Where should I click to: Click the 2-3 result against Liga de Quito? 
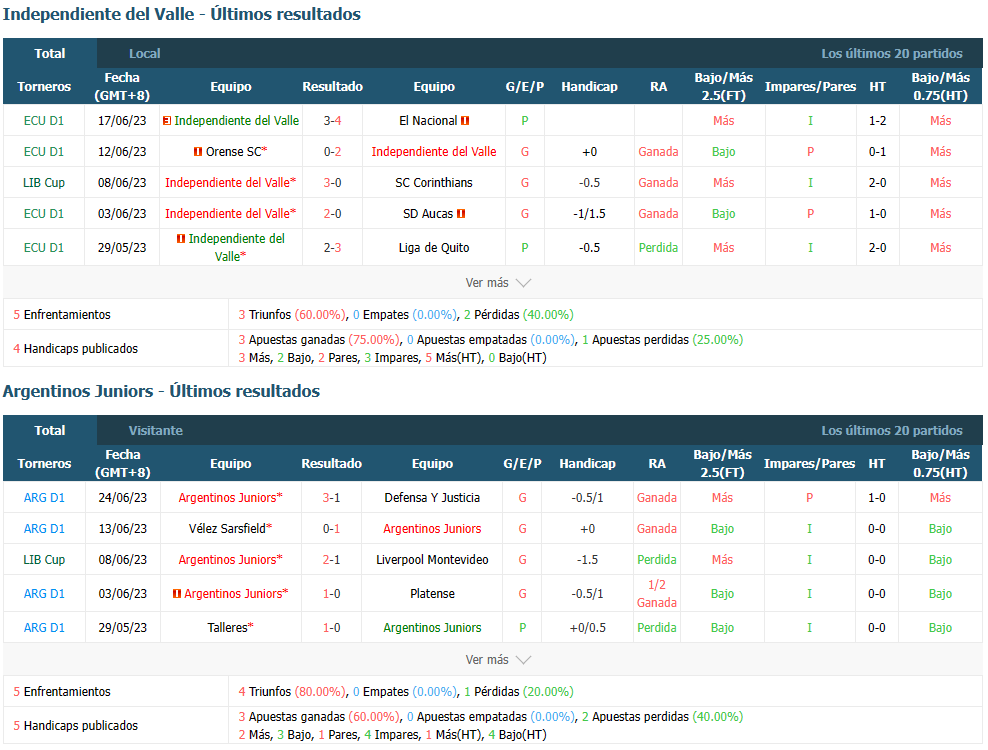(x=333, y=248)
